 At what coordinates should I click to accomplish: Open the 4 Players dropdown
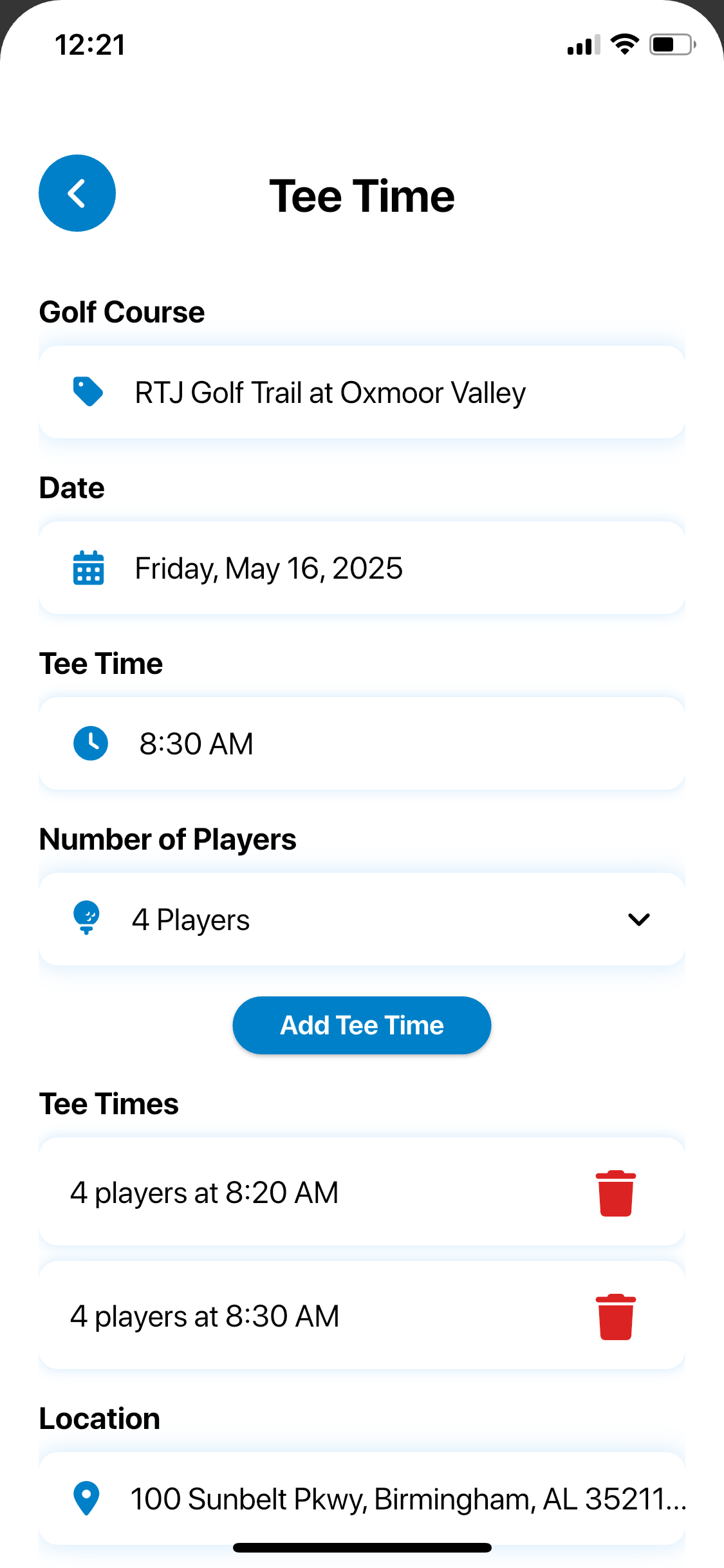tap(362, 919)
